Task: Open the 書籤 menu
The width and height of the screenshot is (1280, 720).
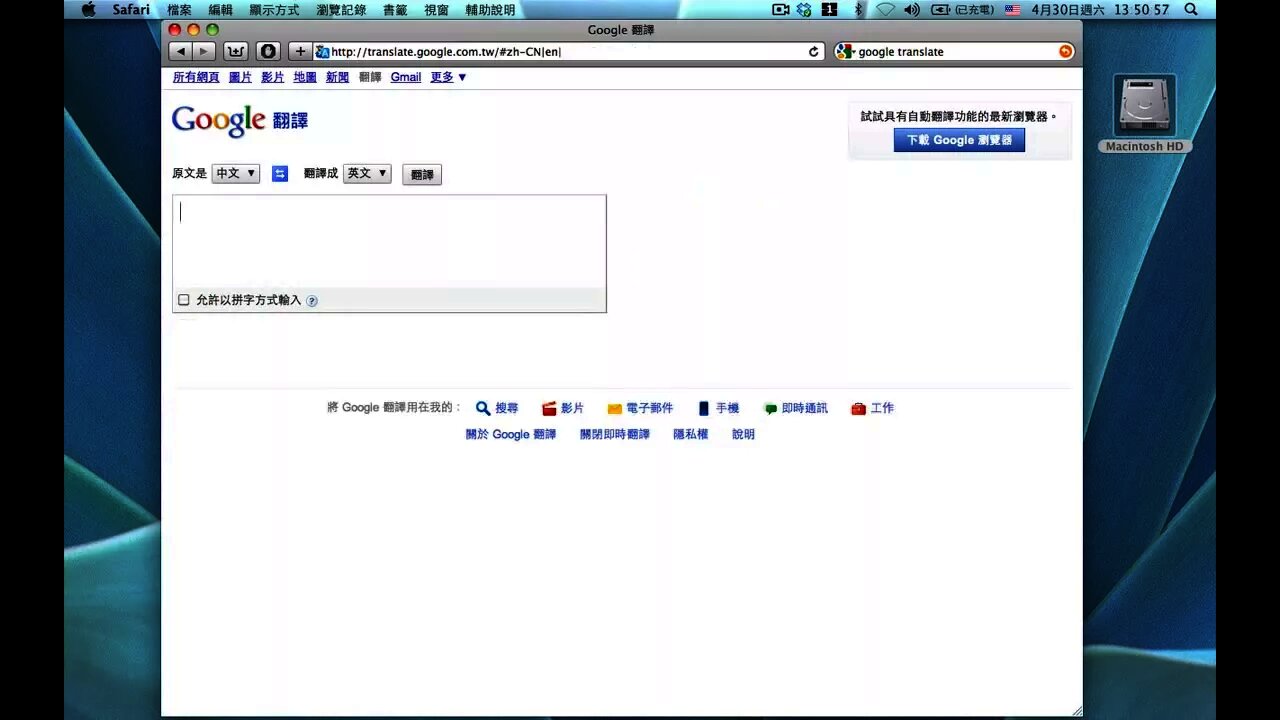Action: [x=395, y=9]
